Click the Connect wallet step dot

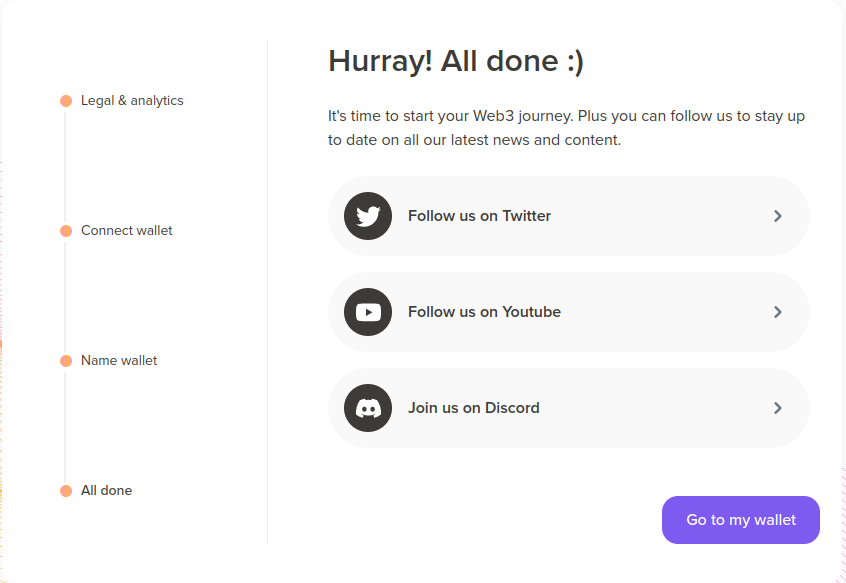(66, 231)
